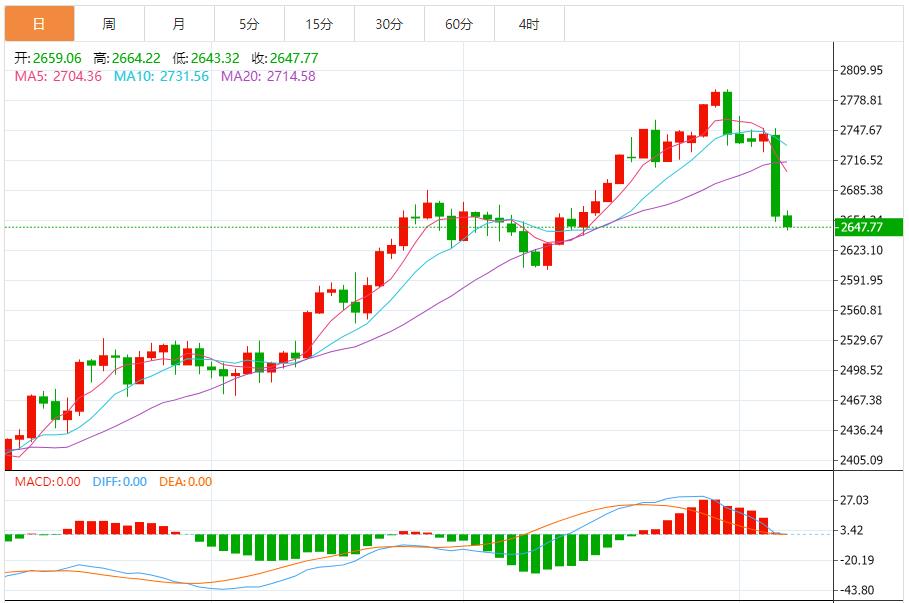Click the 2560.81 price axis label
This screenshot has width=909, height=603.
861,310
